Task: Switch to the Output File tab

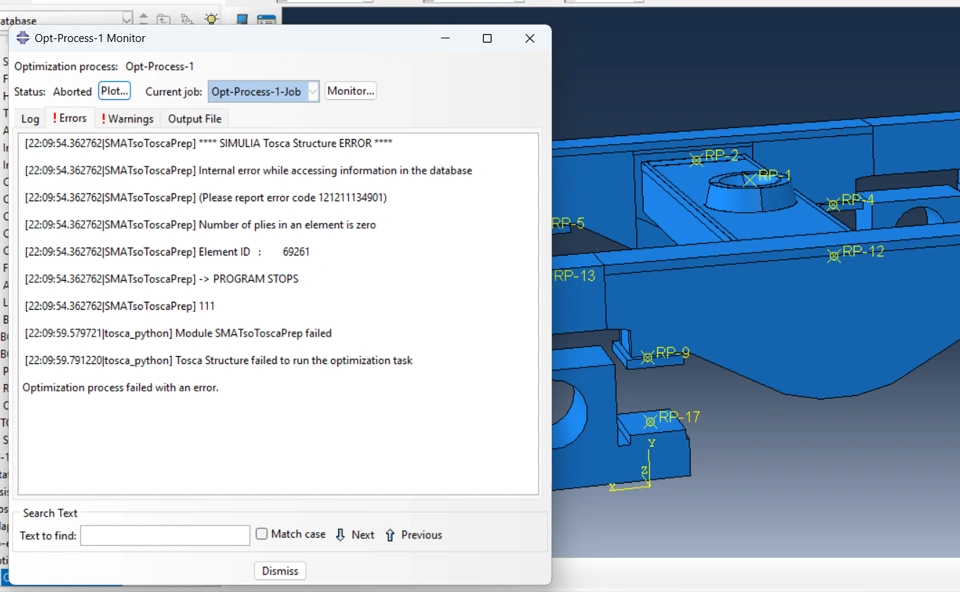Action: point(195,119)
